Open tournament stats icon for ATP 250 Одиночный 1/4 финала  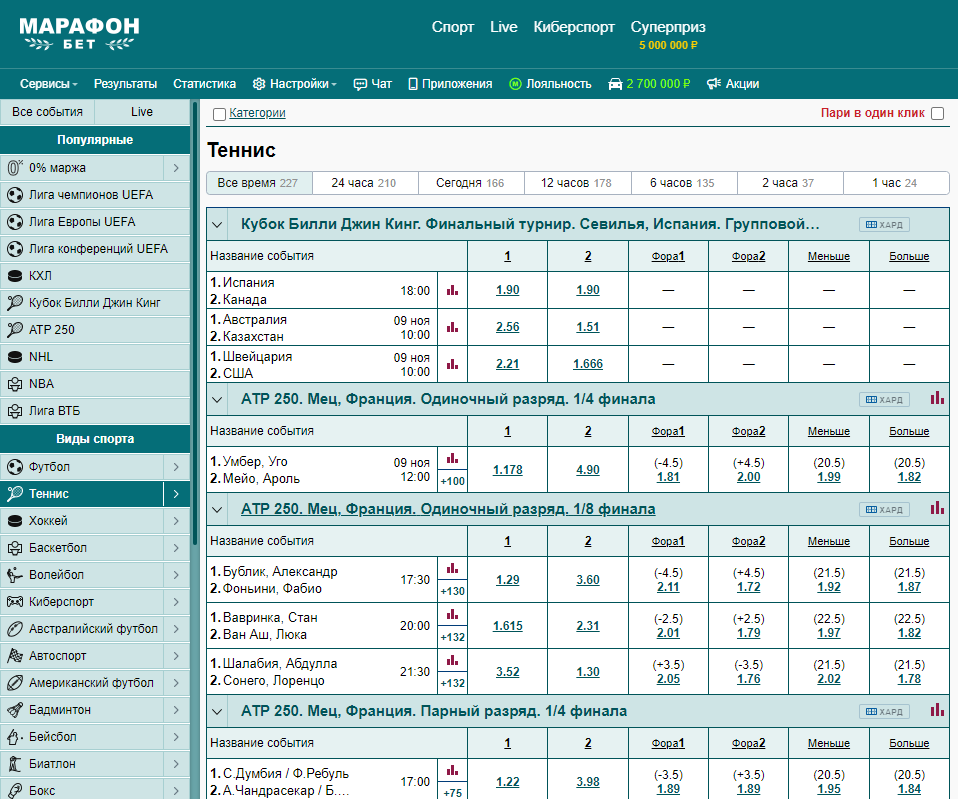937,398
